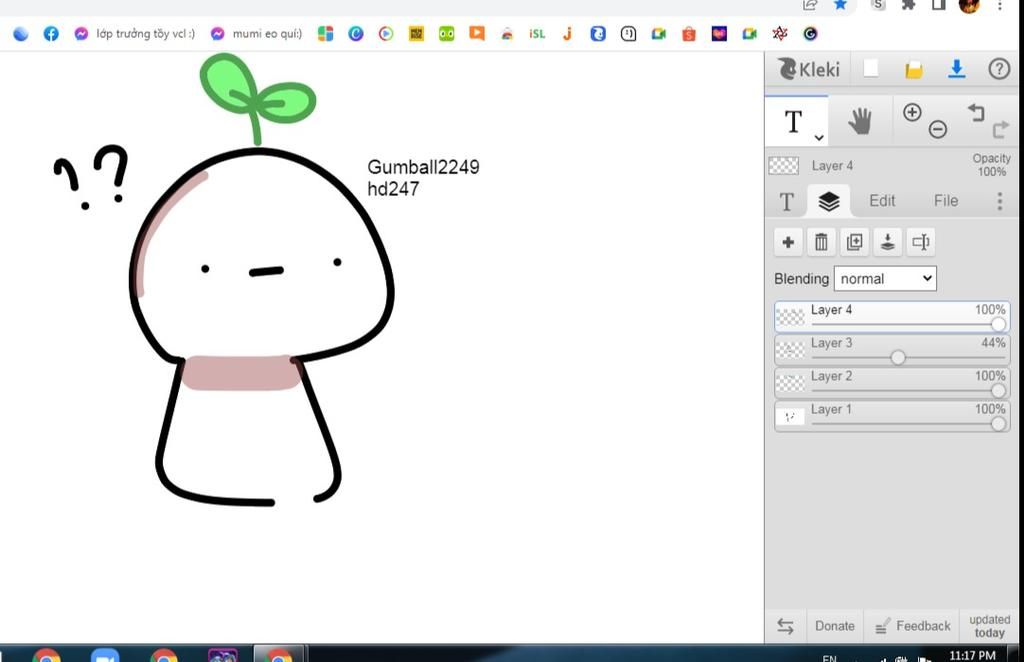
Task: Switch to the Text settings tab
Action: point(787,202)
